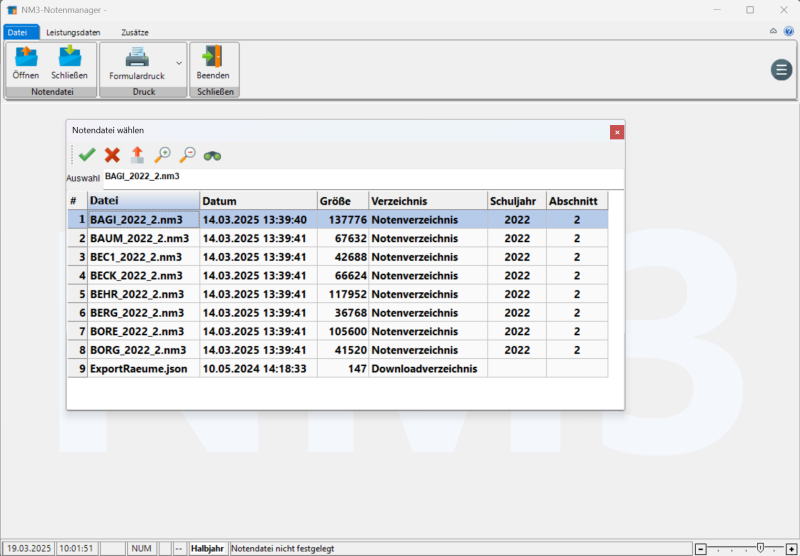Image resolution: width=800 pixels, height=556 pixels.
Task: Expand the Formulardruck dropdown arrow
Action: (179, 63)
